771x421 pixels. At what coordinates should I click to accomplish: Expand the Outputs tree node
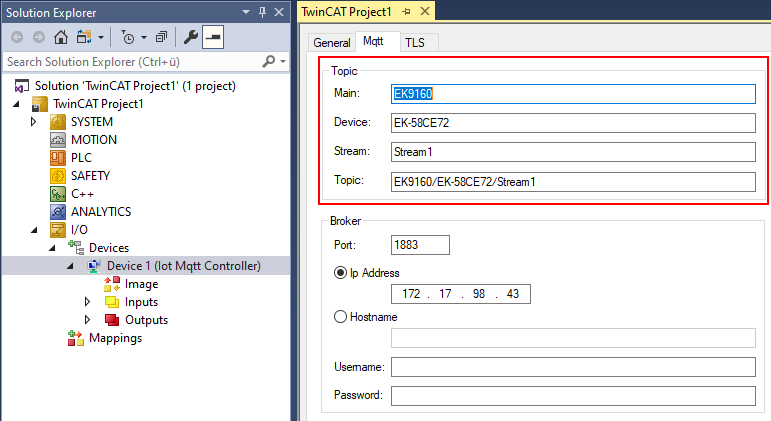click(88, 320)
